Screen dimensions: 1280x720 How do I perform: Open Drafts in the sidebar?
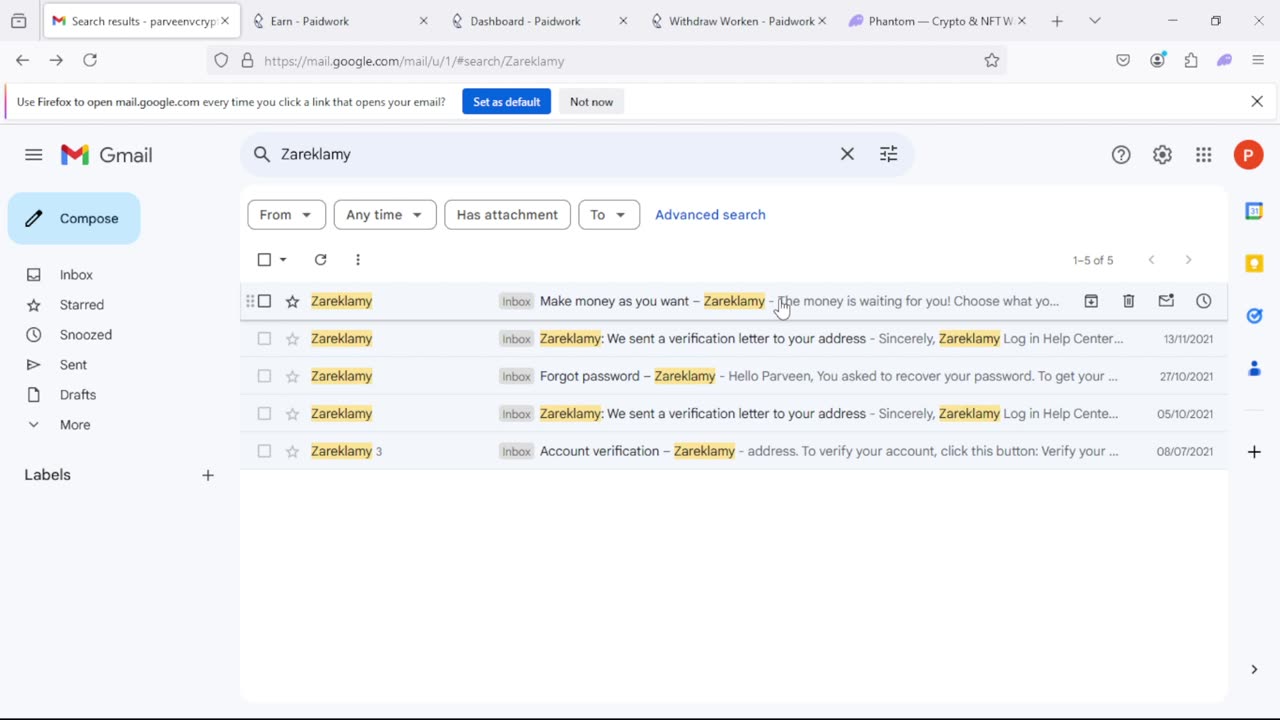[x=77, y=395]
